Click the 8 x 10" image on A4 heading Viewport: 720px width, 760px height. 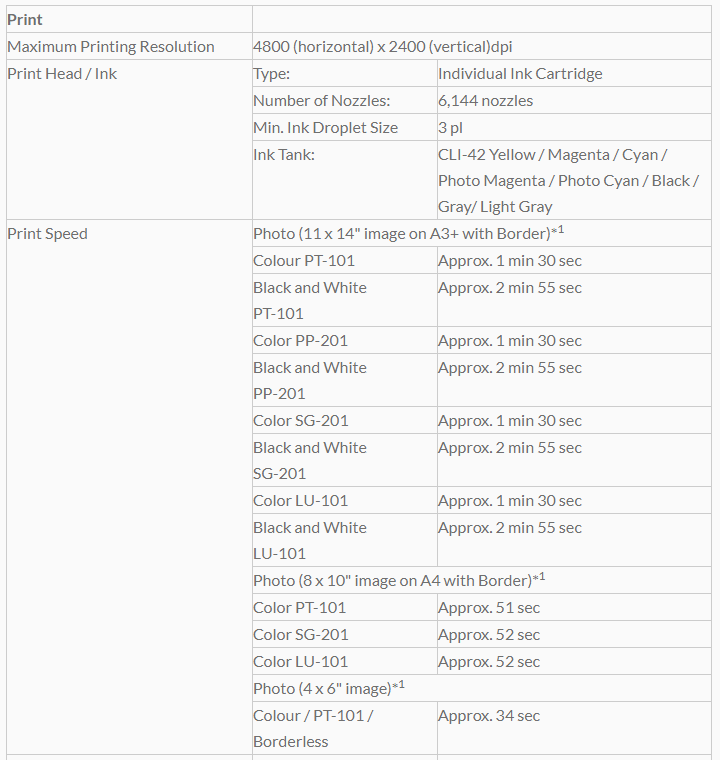click(x=395, y=581)
